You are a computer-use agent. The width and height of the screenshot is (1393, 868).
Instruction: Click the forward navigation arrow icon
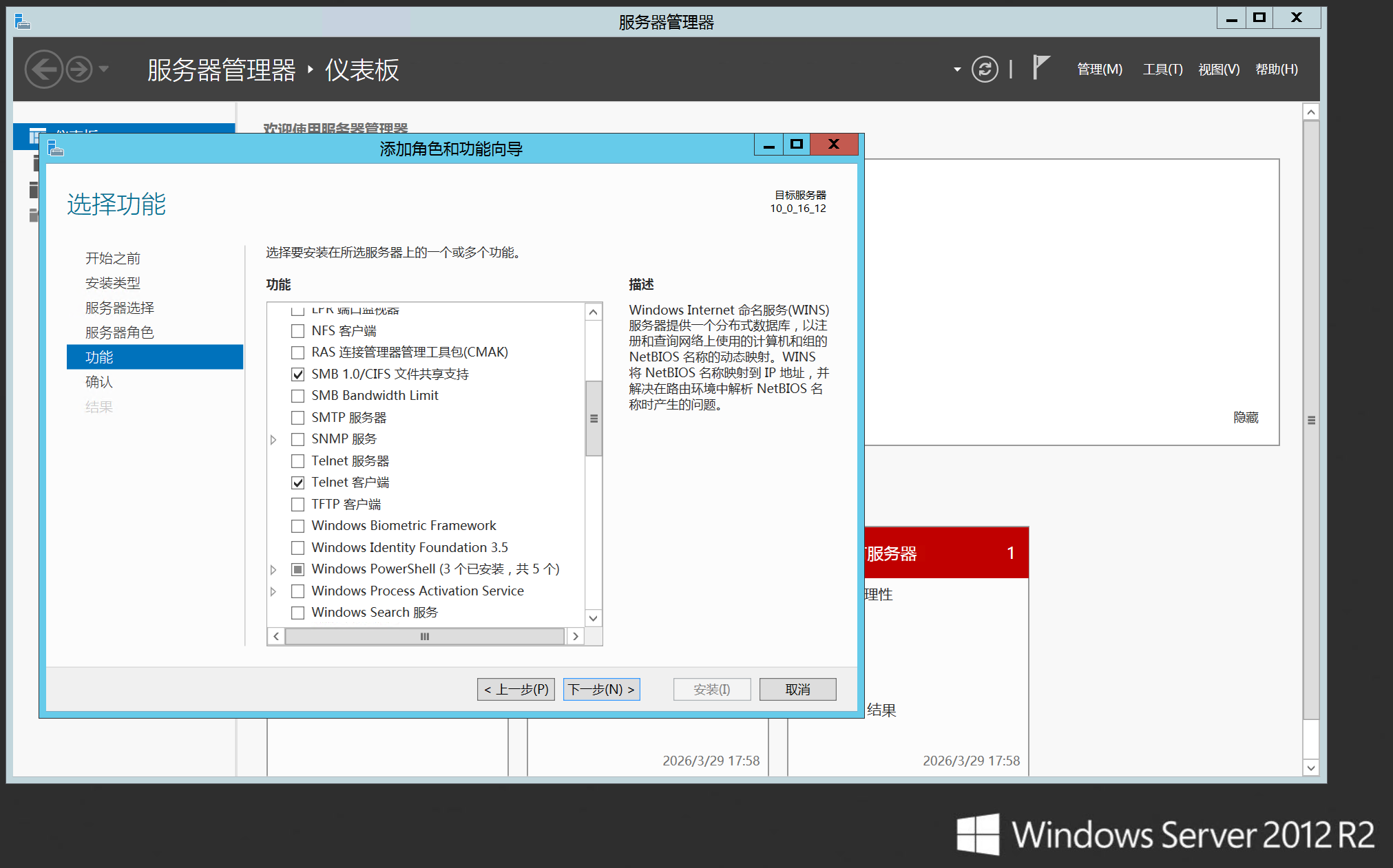click(79, 70)
